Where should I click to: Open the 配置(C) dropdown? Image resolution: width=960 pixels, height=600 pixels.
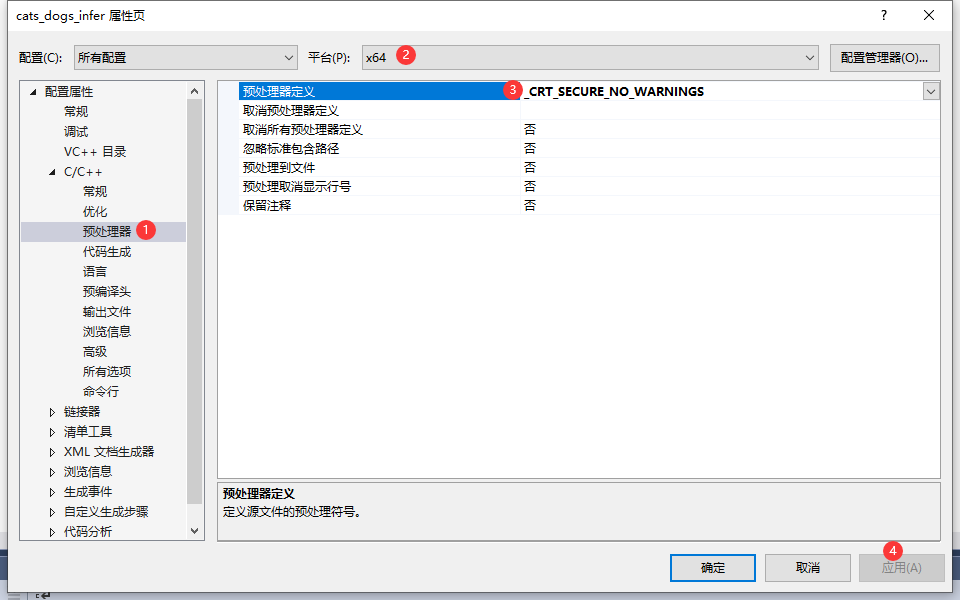[x=186, y=58]
